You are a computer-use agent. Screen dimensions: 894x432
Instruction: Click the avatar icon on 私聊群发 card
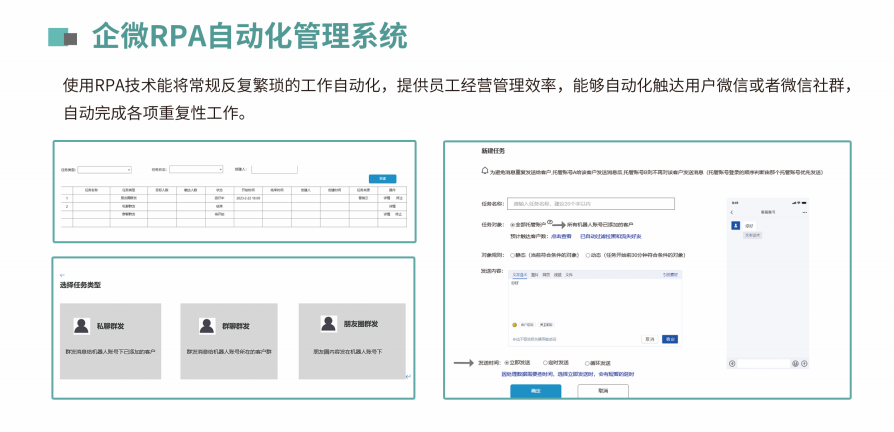coord(82,326)
